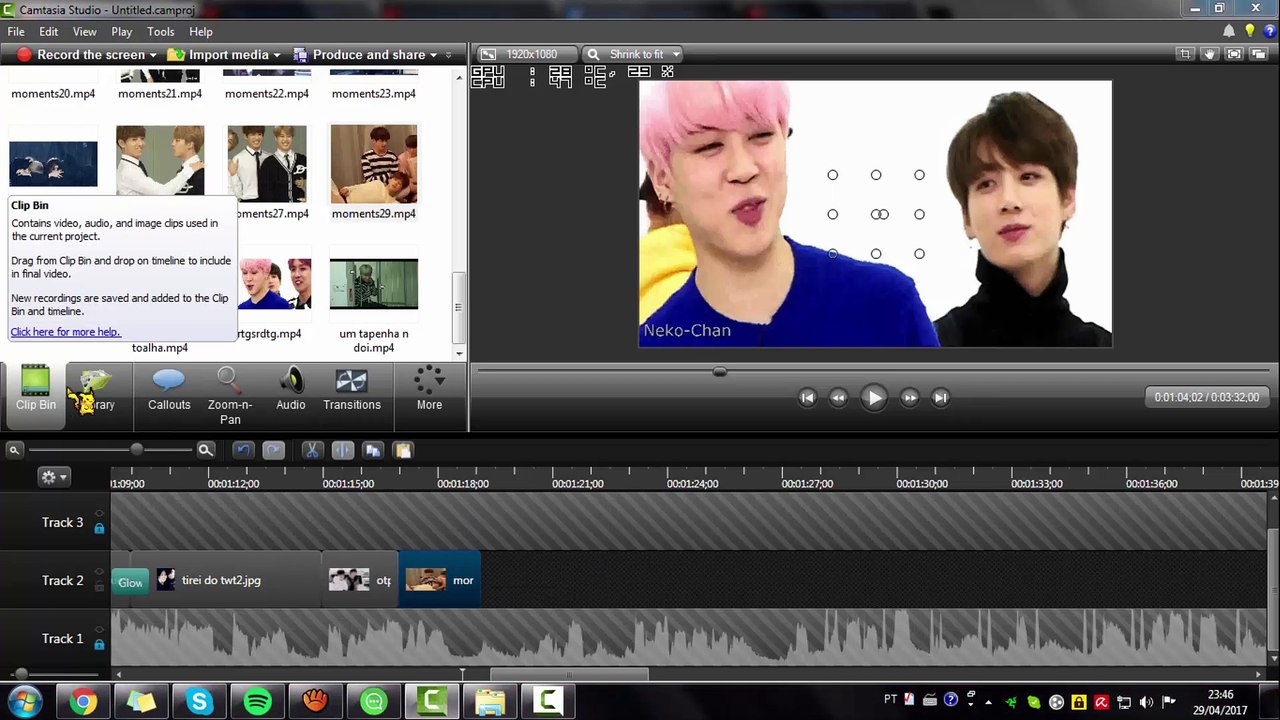Open Spotify from the taskbar
1280x720 pixels.
[x=257, y=702]
